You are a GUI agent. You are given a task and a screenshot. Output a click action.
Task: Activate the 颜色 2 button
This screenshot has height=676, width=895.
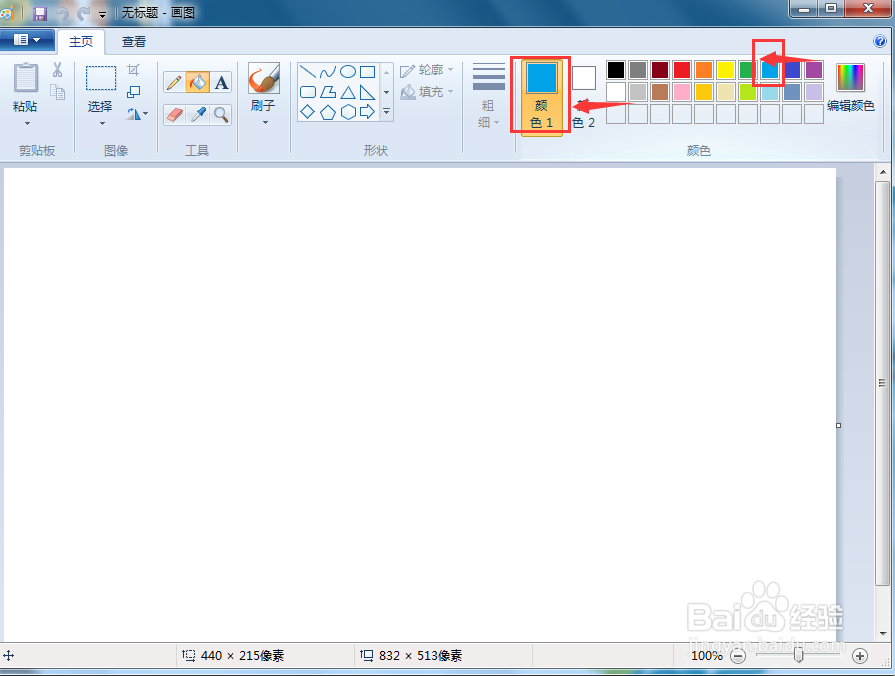click(x=584, y=96)
